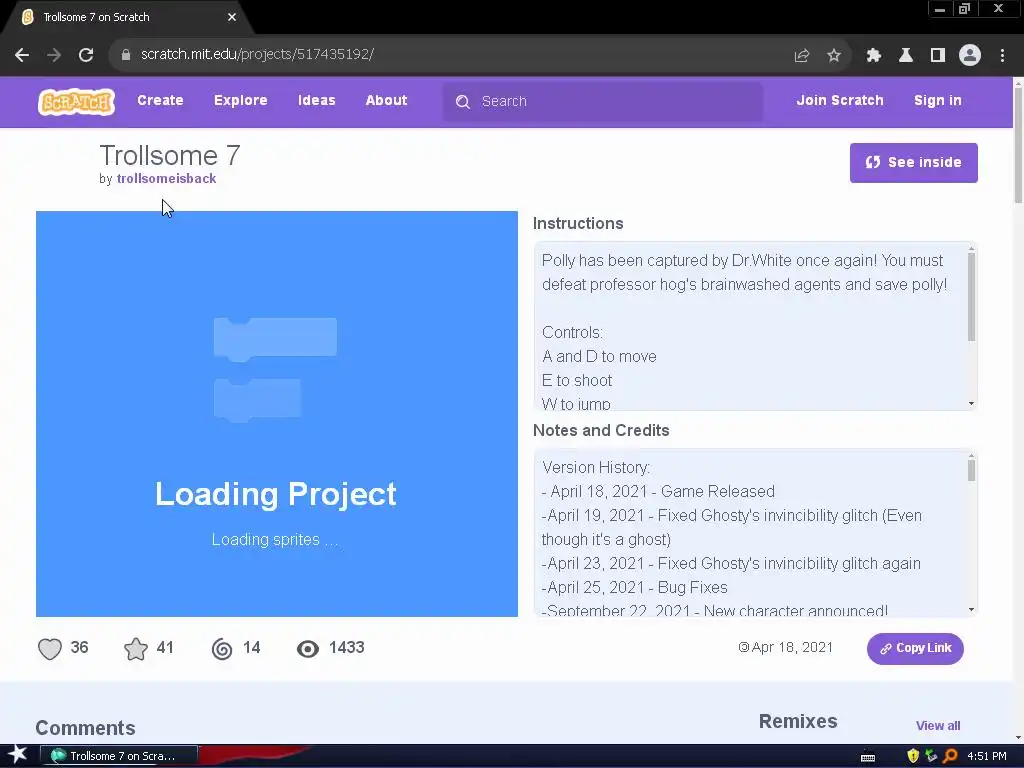Click the Comments heading
Viewport: 1024px width, 768px height.
pos(86,728)
